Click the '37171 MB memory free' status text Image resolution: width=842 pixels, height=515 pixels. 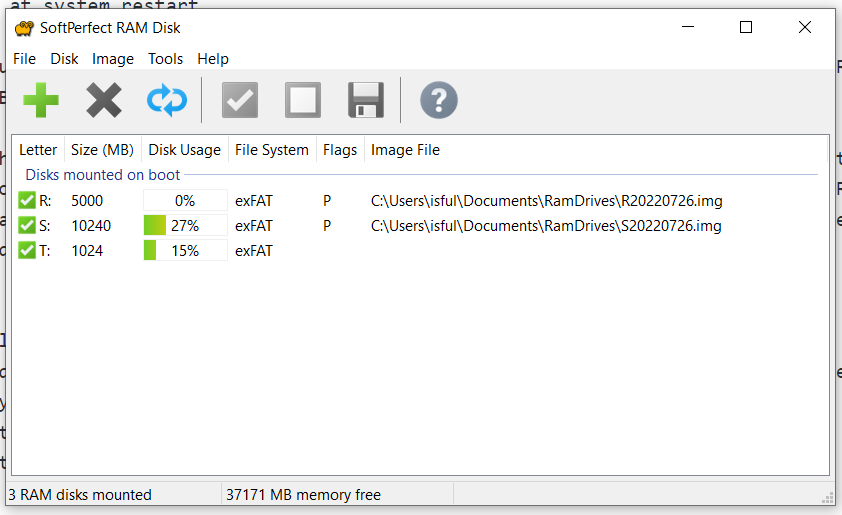click(303, 495)
